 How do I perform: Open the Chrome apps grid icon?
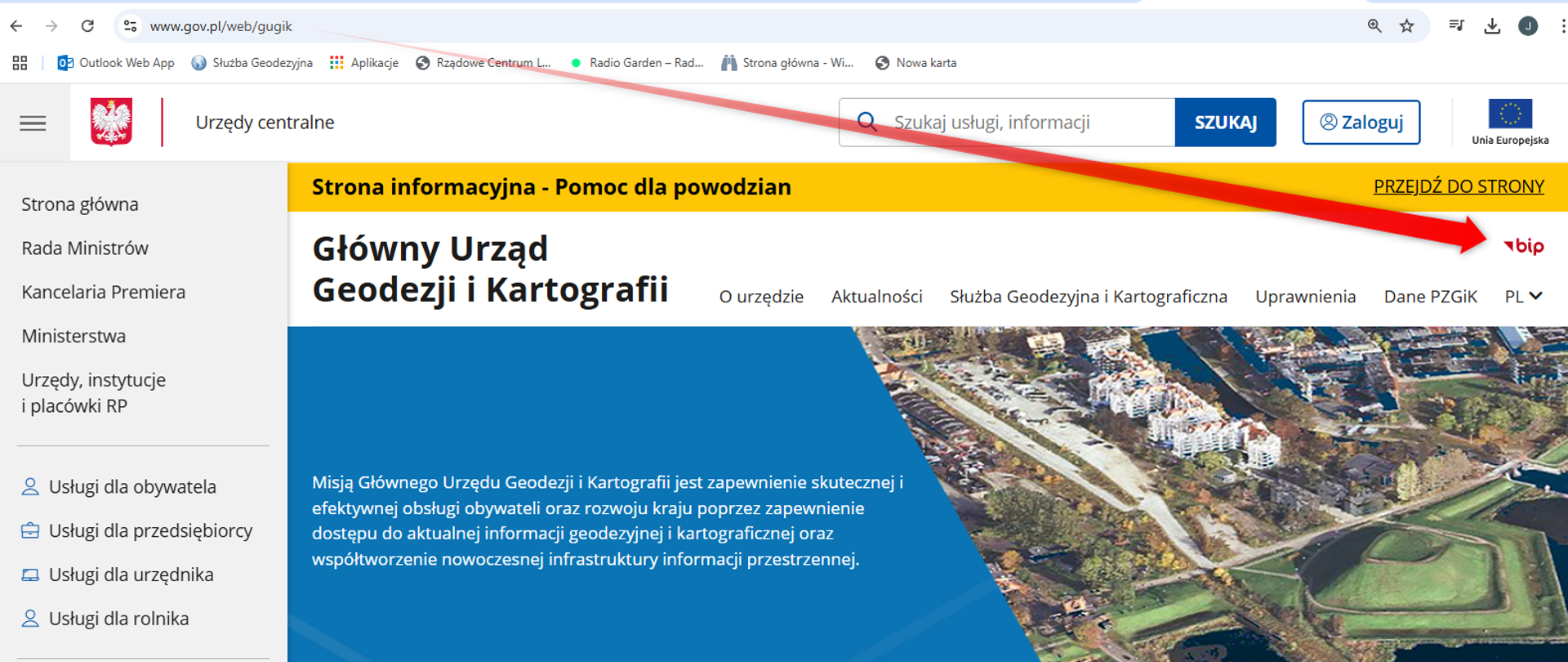(20, 63)
